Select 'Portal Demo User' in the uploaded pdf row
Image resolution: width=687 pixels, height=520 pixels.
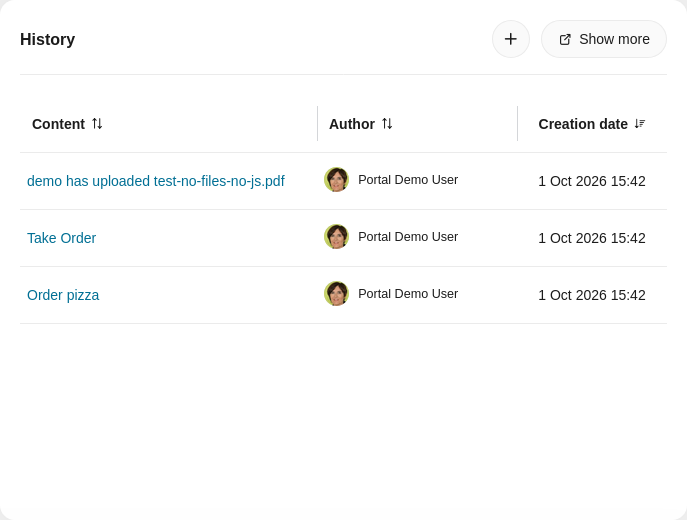[x=408, y=180]
